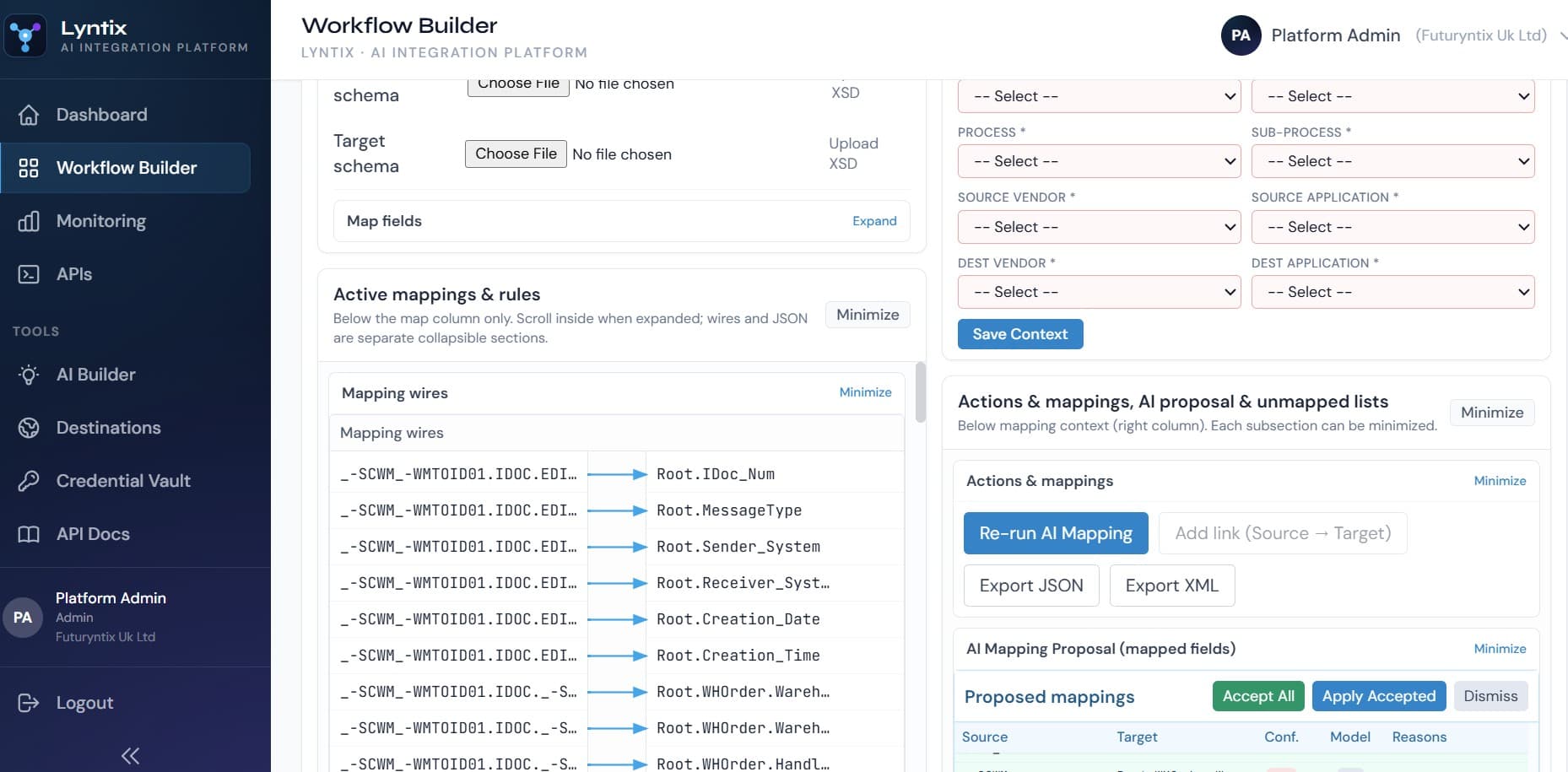Open the Dashboard page
1568x772 pixels.
pyautogui.click(x=125, y=115)
